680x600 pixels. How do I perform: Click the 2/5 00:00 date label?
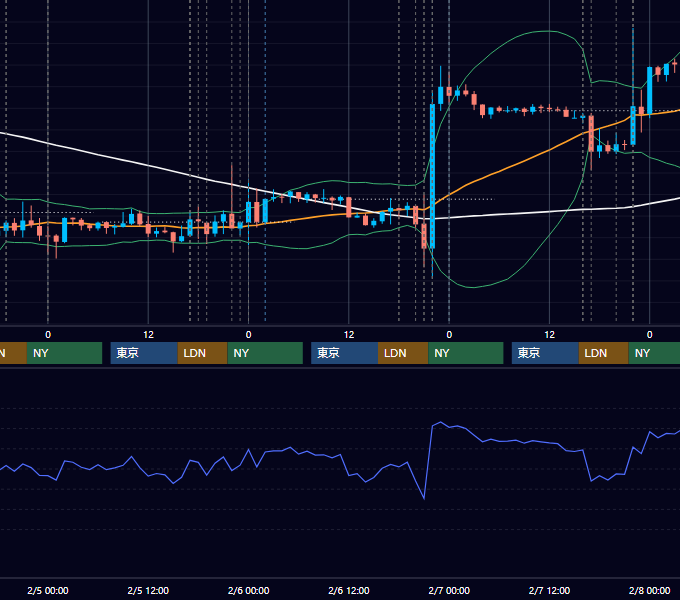coord(48,590)
